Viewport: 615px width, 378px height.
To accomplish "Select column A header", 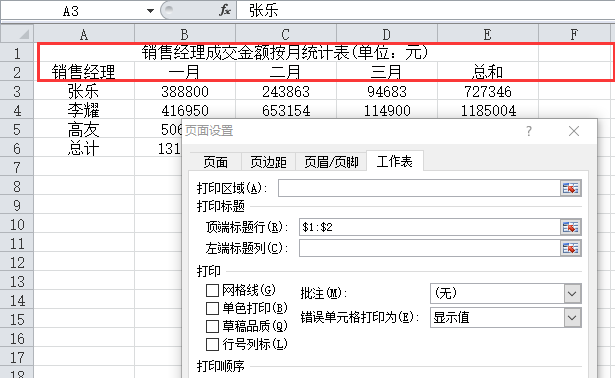I will (x=84, y=34).
